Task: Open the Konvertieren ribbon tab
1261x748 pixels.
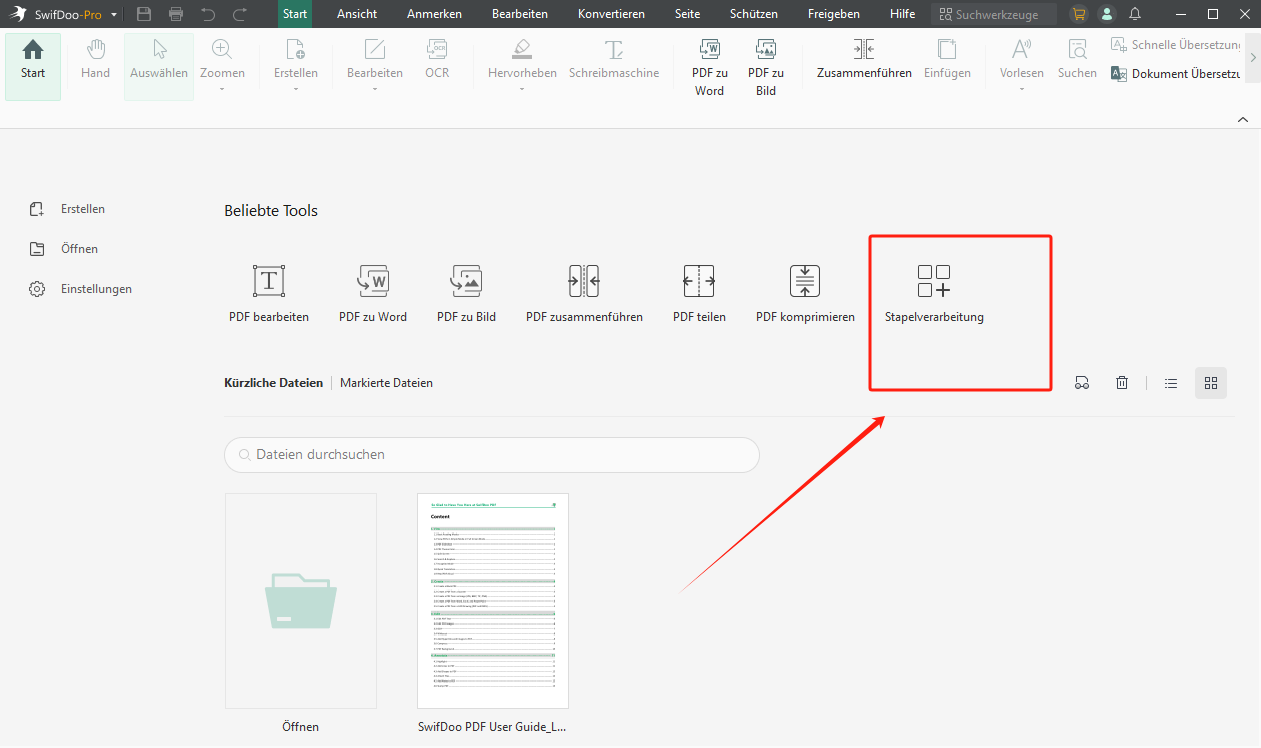Action: tap(611, 14)
